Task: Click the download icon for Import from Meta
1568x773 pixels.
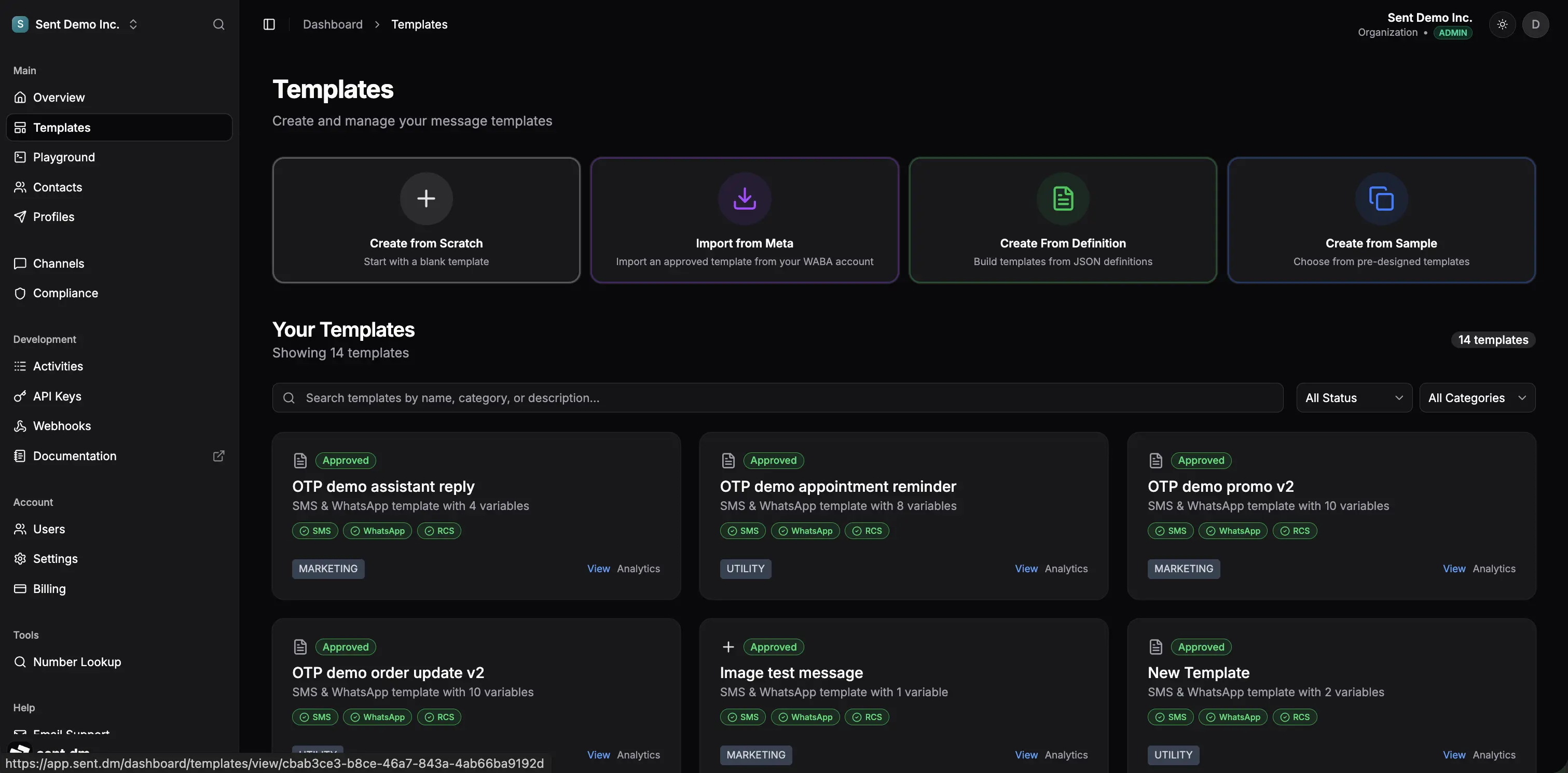Action: tap(745, 198)
